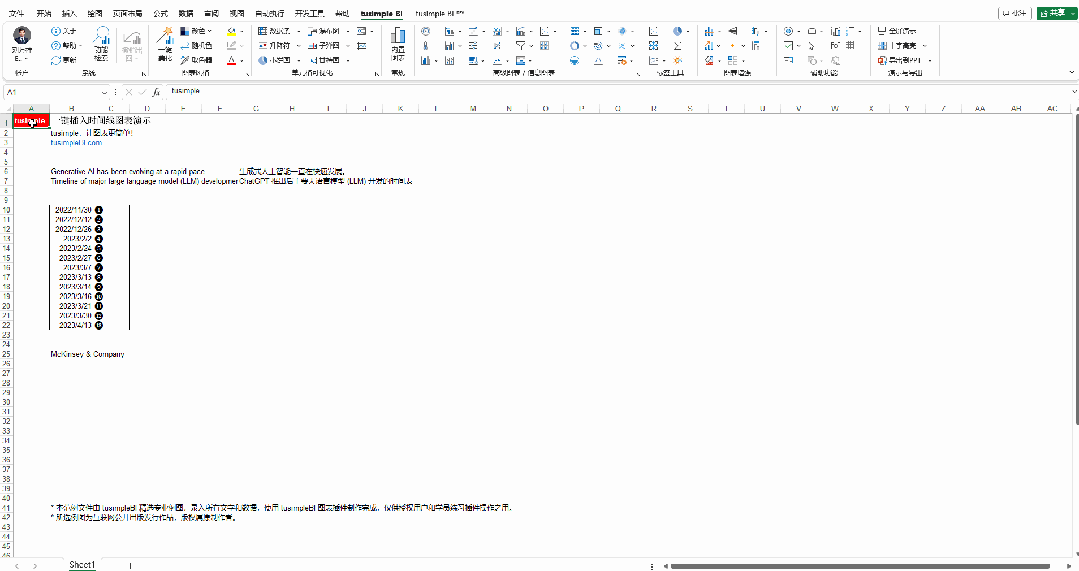The width and height of the screenshot is (1079, 571).
Task: Click the fx insert function icon
Action: [157, 92]
